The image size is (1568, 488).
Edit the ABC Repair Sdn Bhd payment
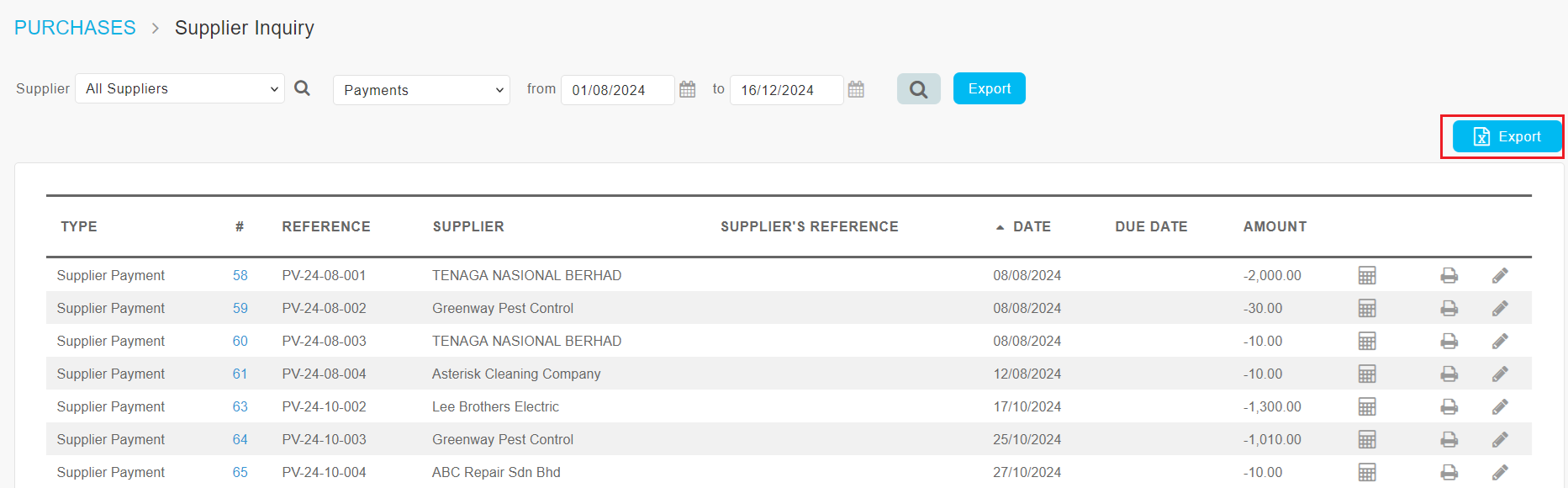[1500, 472]
